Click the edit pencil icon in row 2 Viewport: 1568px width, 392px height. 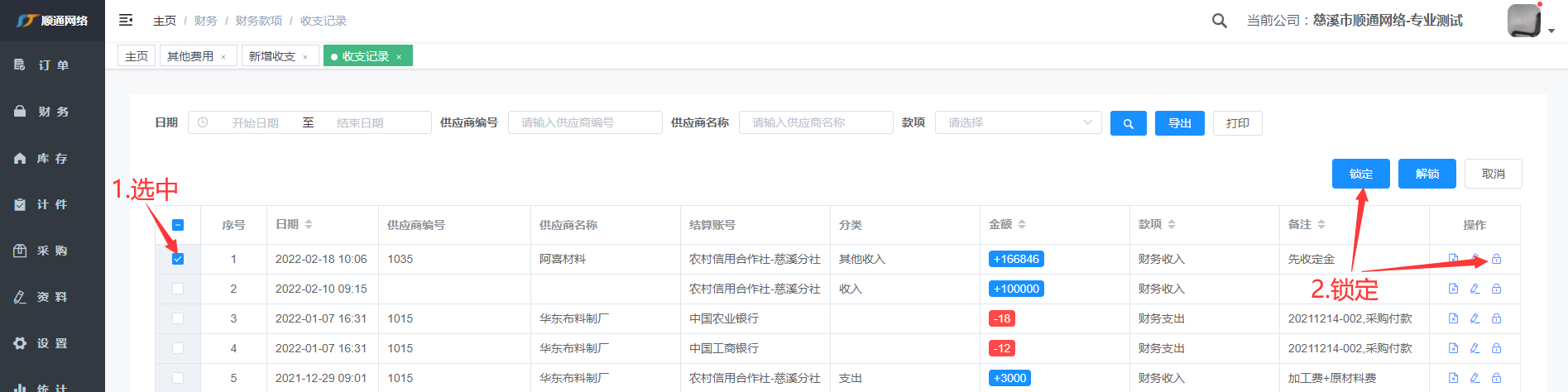coord(1474,289)
